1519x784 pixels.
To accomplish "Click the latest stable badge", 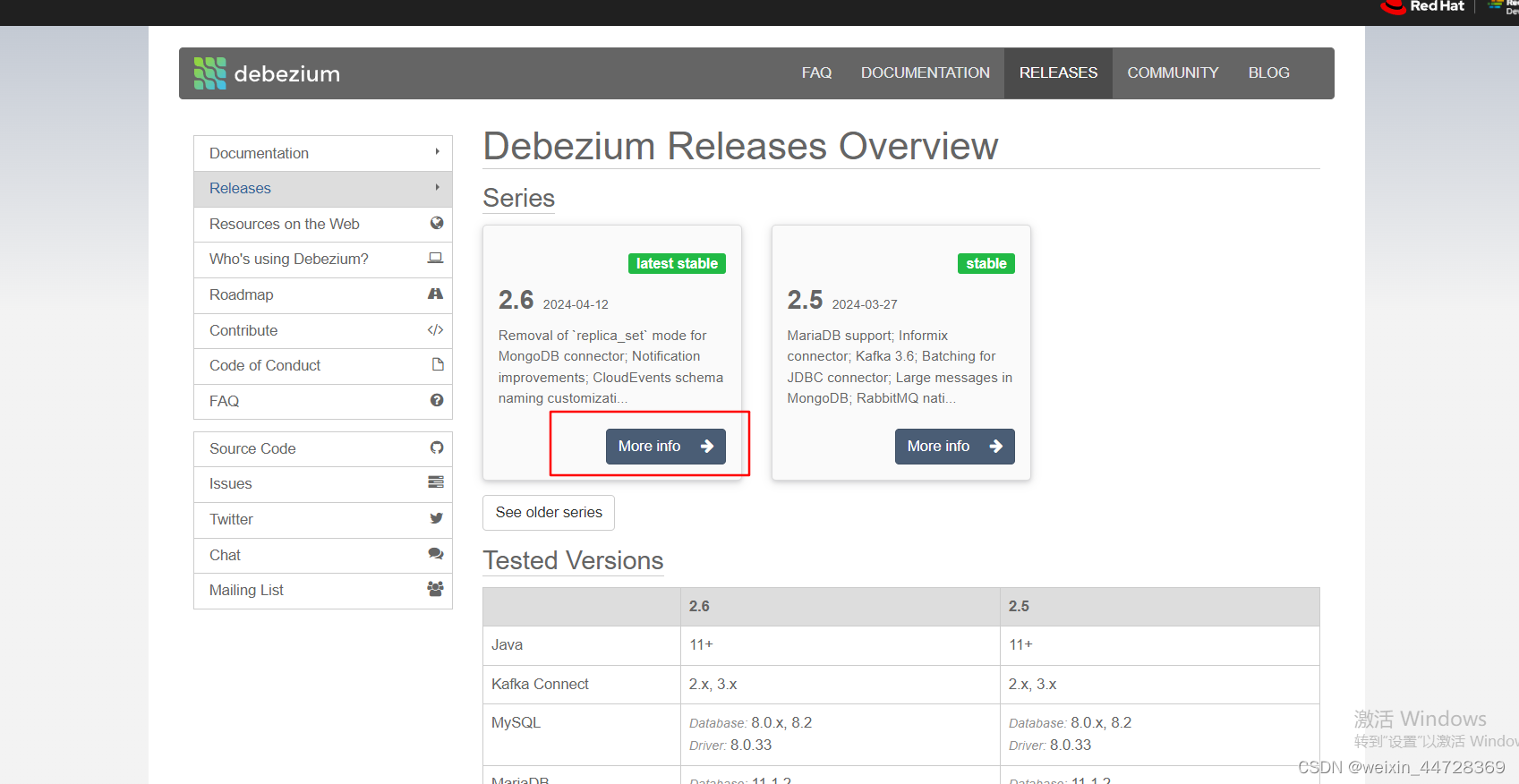I will tap(677, 263).
